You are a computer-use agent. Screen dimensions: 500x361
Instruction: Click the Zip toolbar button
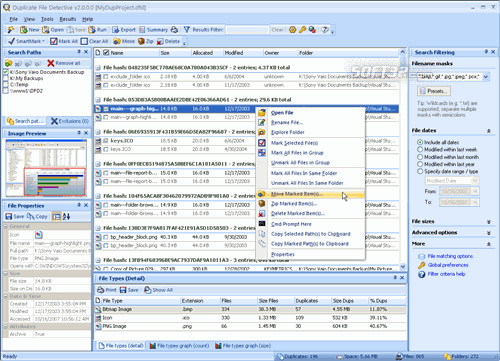tap(146, 41)
